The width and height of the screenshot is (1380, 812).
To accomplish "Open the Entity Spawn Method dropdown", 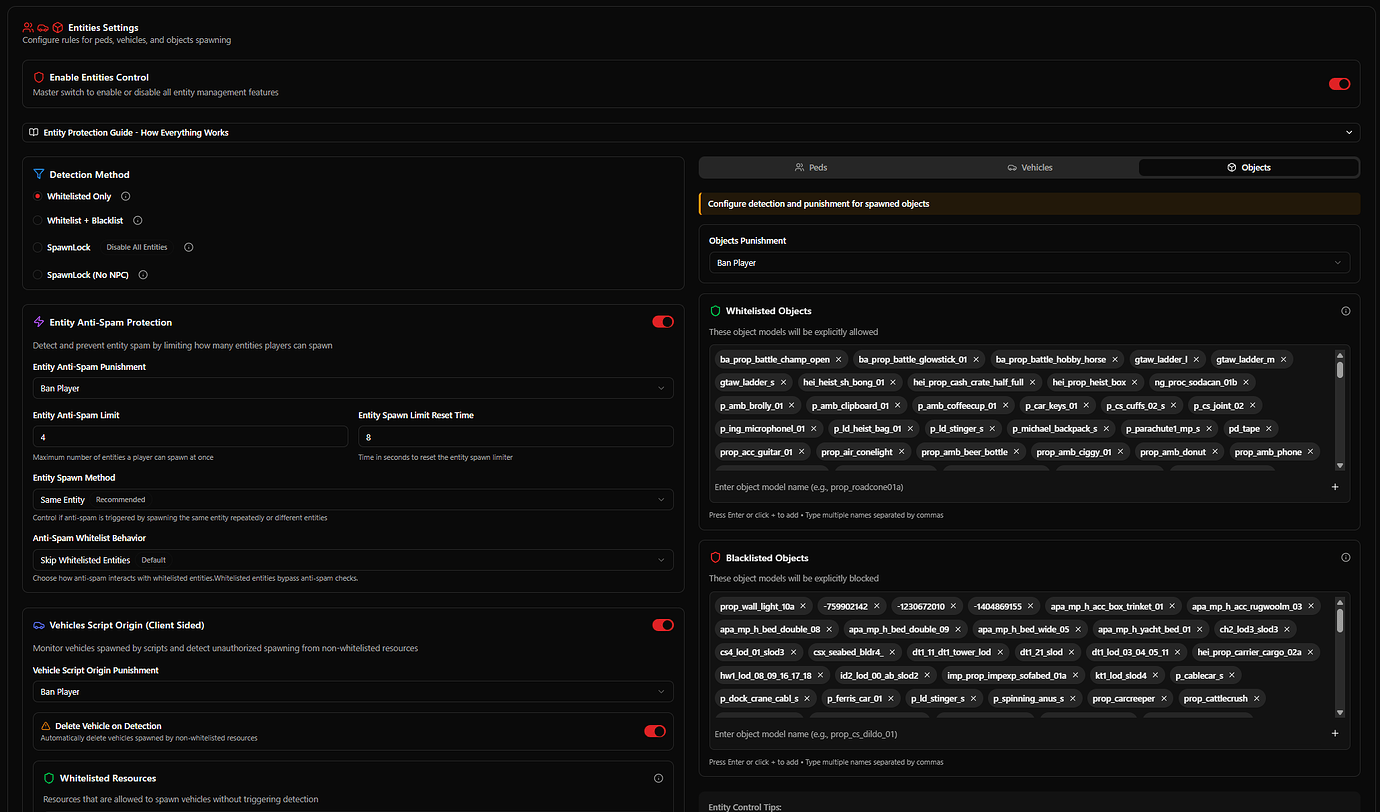I will [353, 499].
